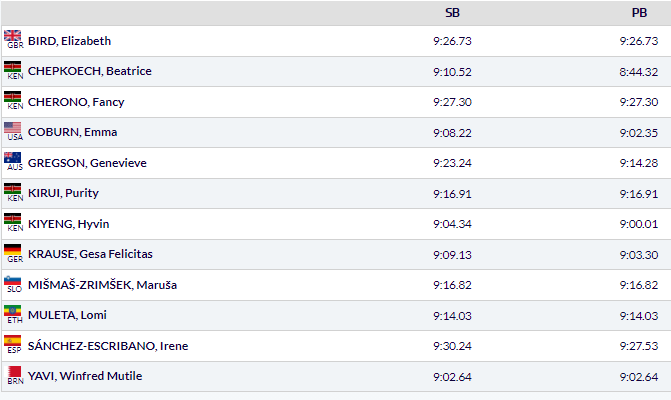Viewport: 671px width, 400px height.
Task: Click Beatrice Chepkoech's personal best 8:44.32
Action: [638, 72]
